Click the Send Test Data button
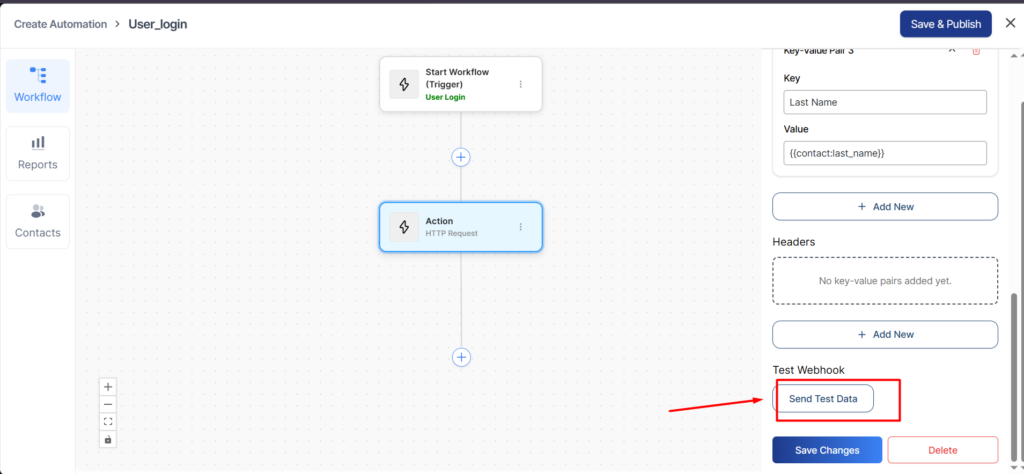The height and width of the screenshot is (474, 1024). coord(823,399)
